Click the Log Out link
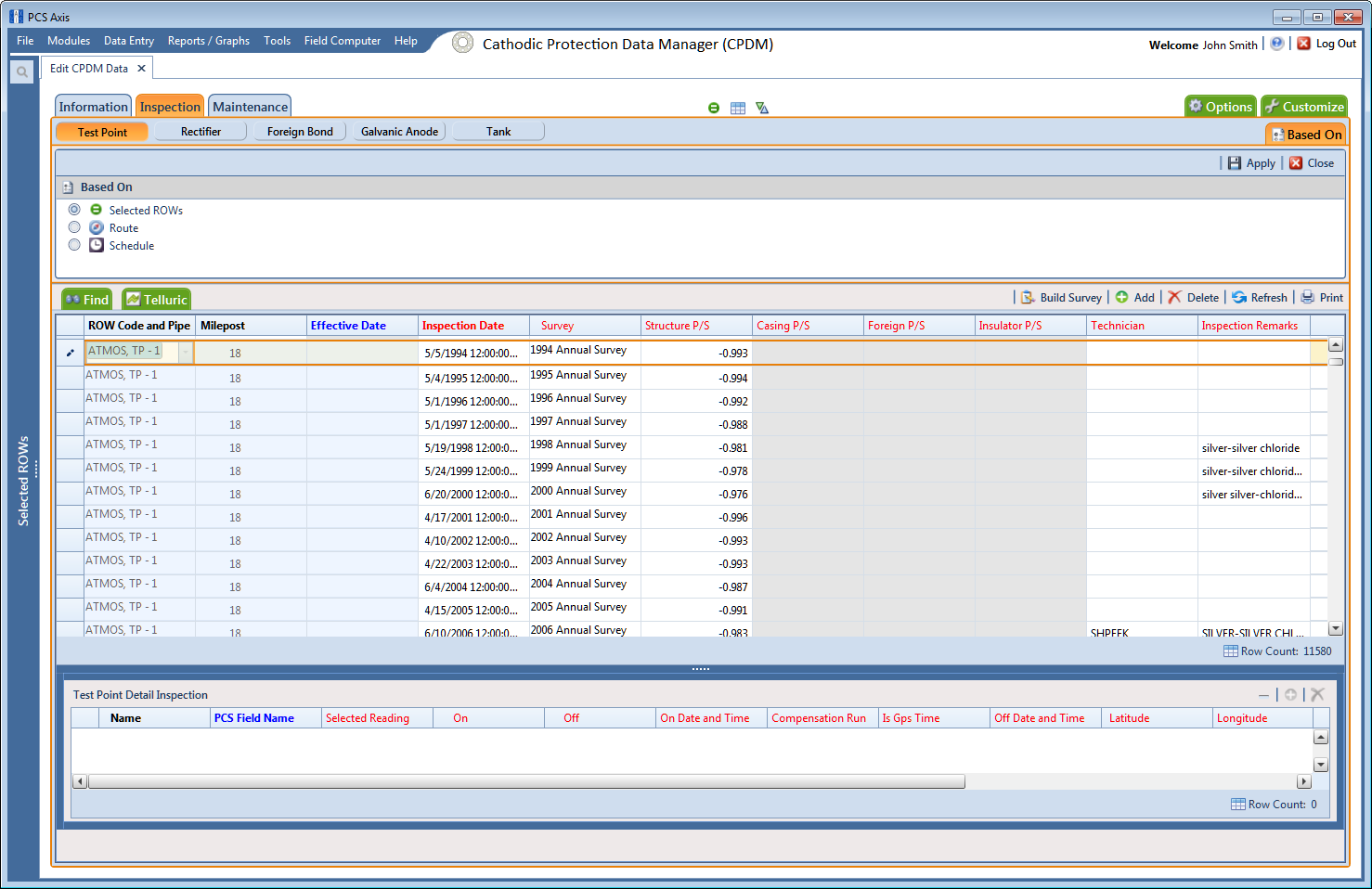The height and width of the screenshot is (889, 1372). coord(1336,44)
